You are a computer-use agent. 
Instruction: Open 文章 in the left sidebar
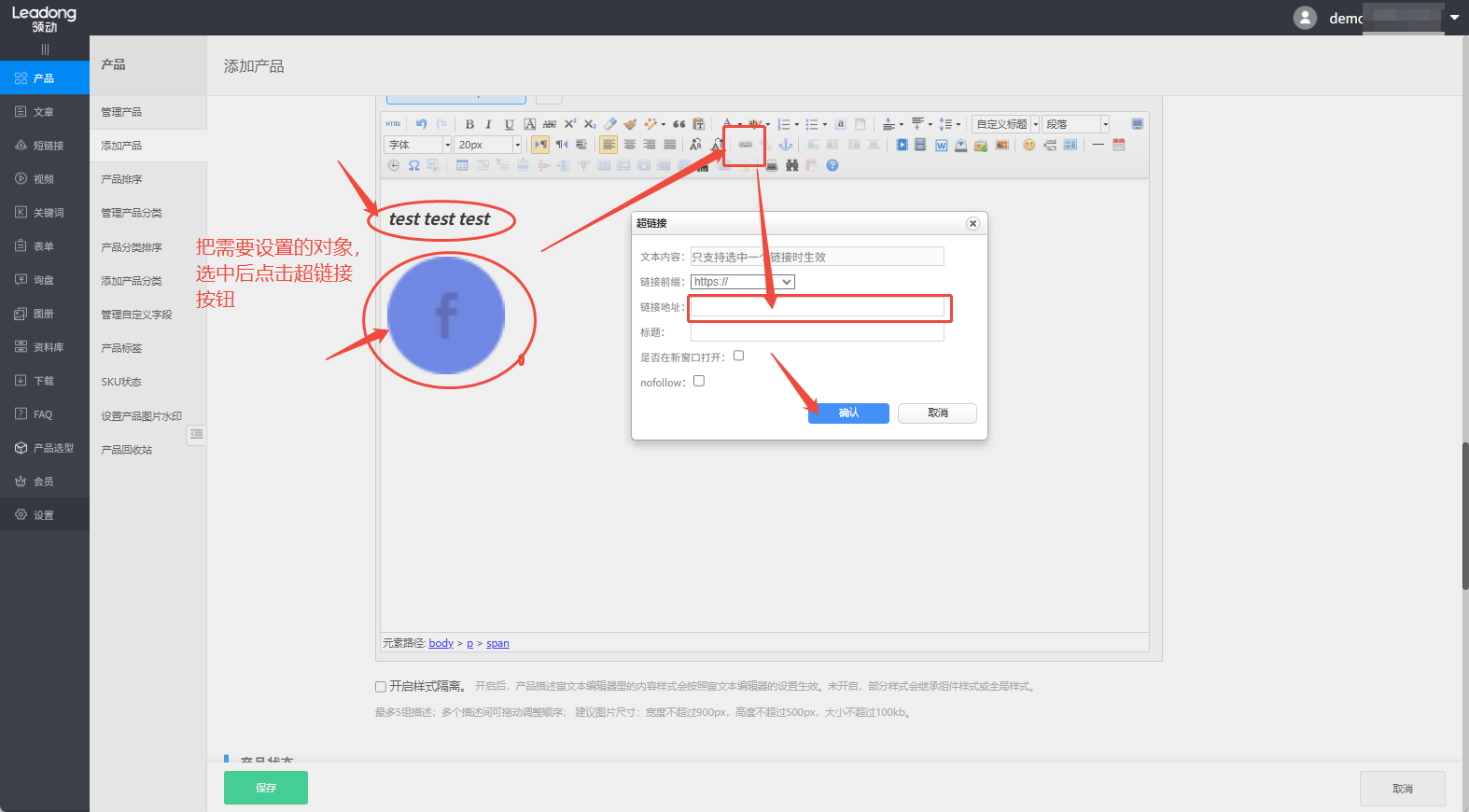[44, 112]
